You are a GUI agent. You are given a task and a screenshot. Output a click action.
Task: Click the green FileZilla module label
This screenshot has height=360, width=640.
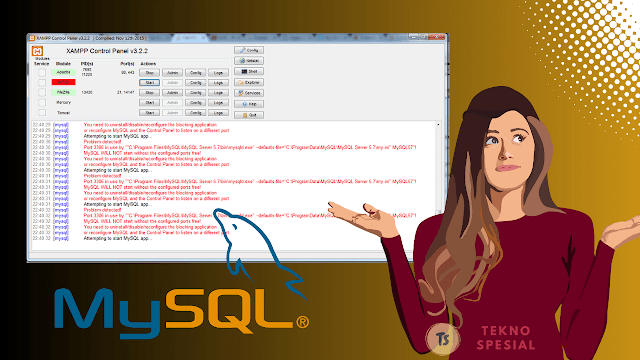(63, 92)
